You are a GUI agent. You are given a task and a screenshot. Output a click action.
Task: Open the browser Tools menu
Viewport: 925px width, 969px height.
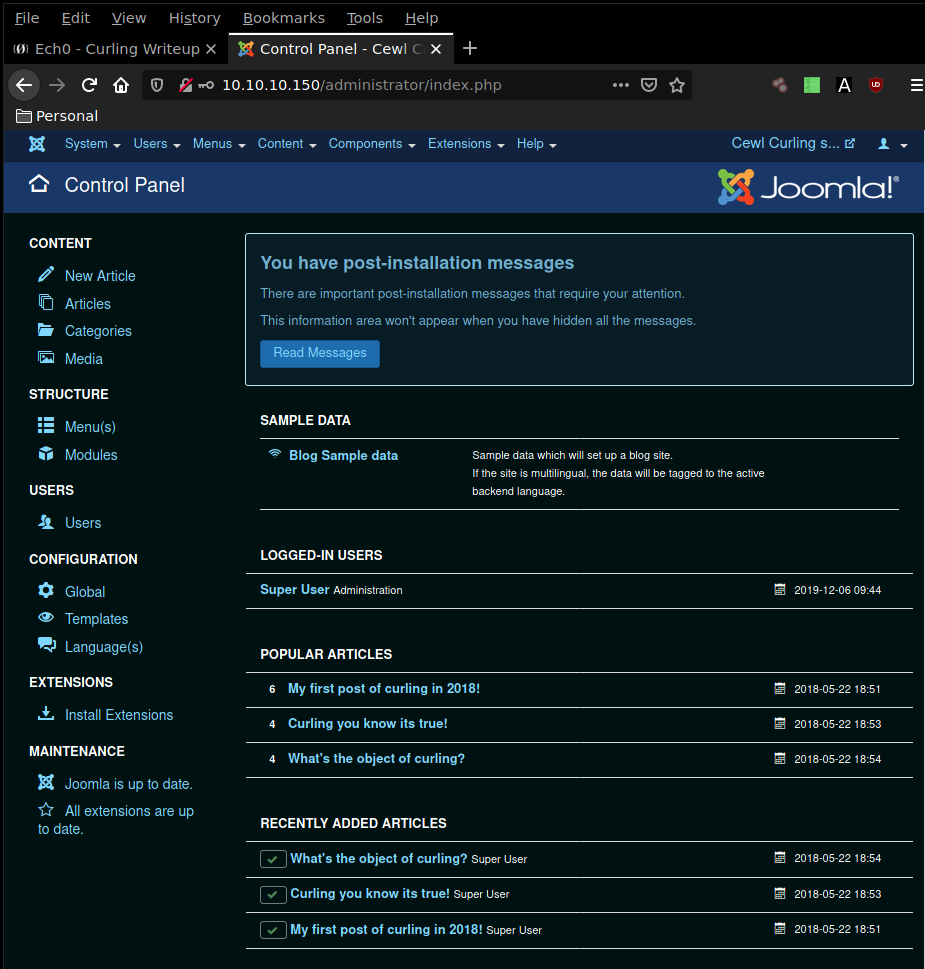pos(365,18)
